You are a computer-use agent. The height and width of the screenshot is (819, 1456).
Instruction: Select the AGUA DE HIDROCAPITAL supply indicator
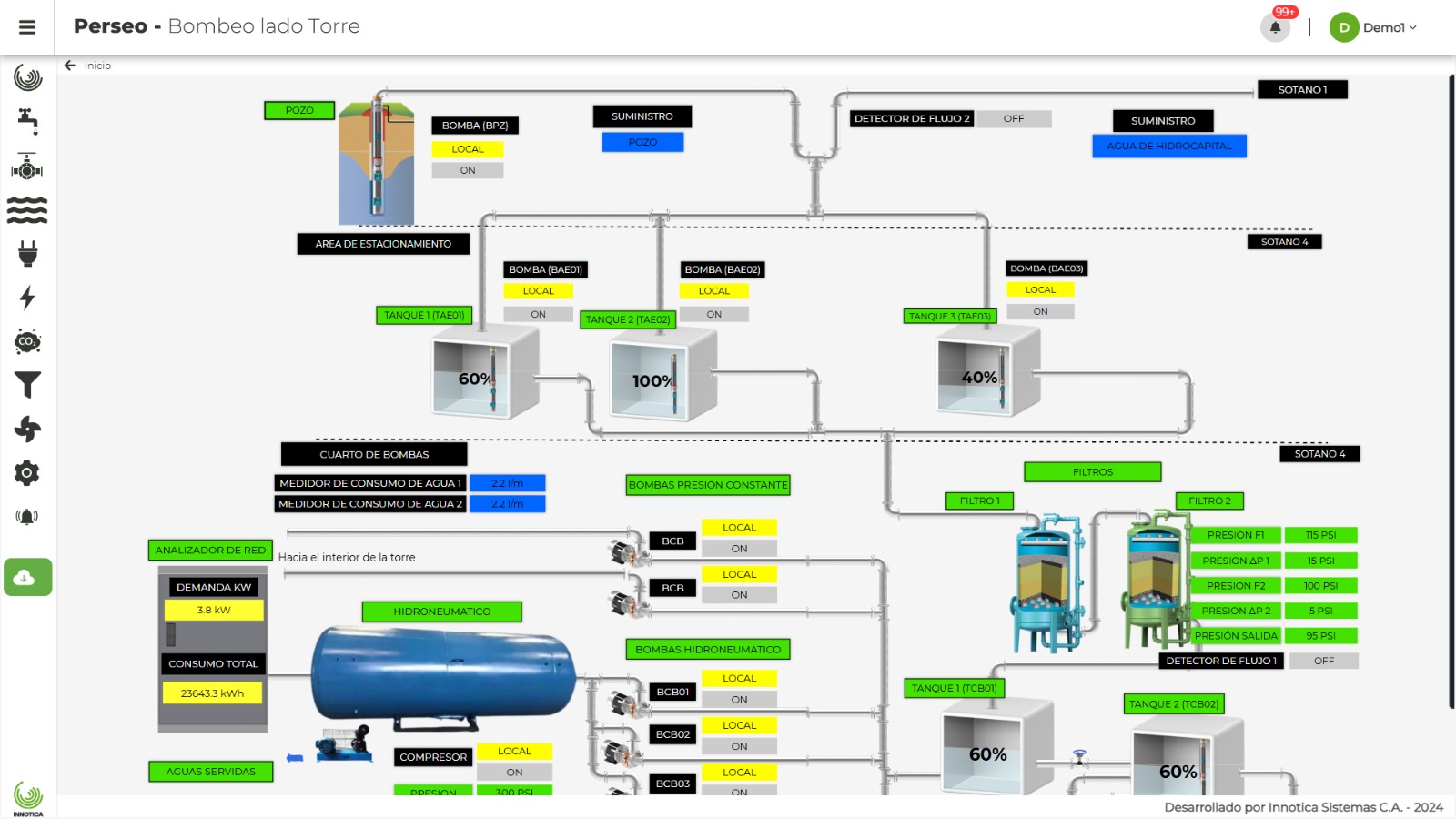(1169, 146)
